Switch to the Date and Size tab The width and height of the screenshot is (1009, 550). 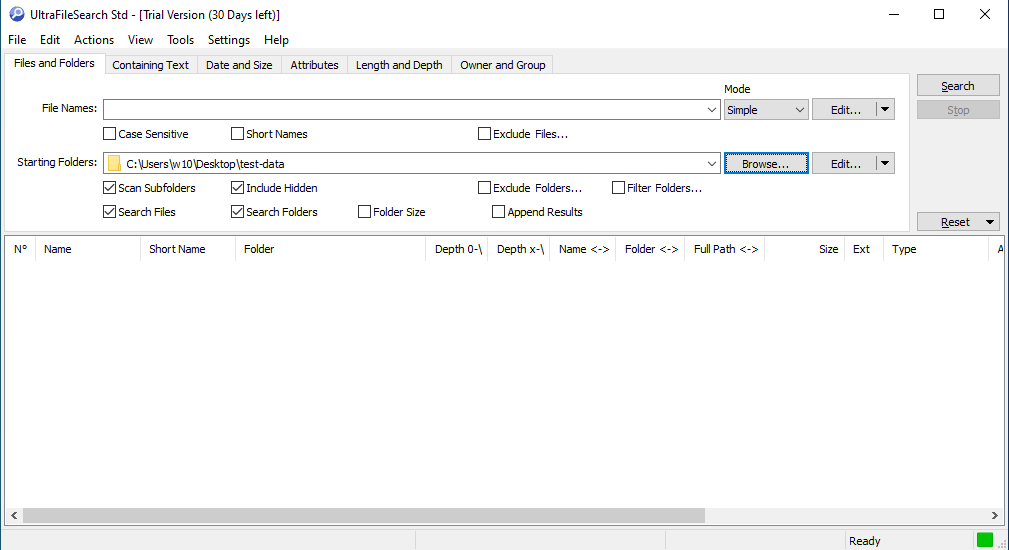click(x=239, y=65)
